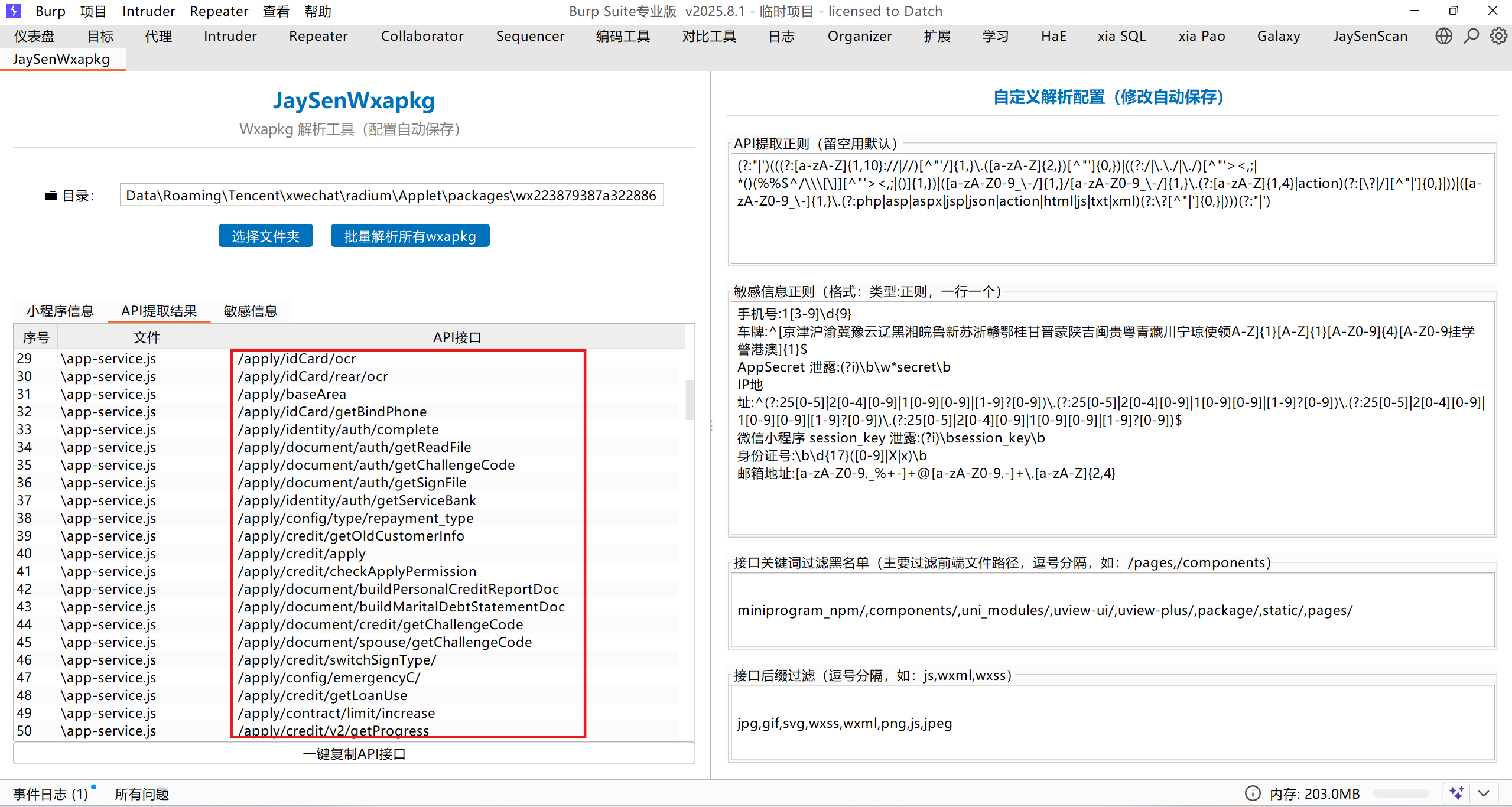Click the AI sparkle icon in status bar

coord(1456,793)
